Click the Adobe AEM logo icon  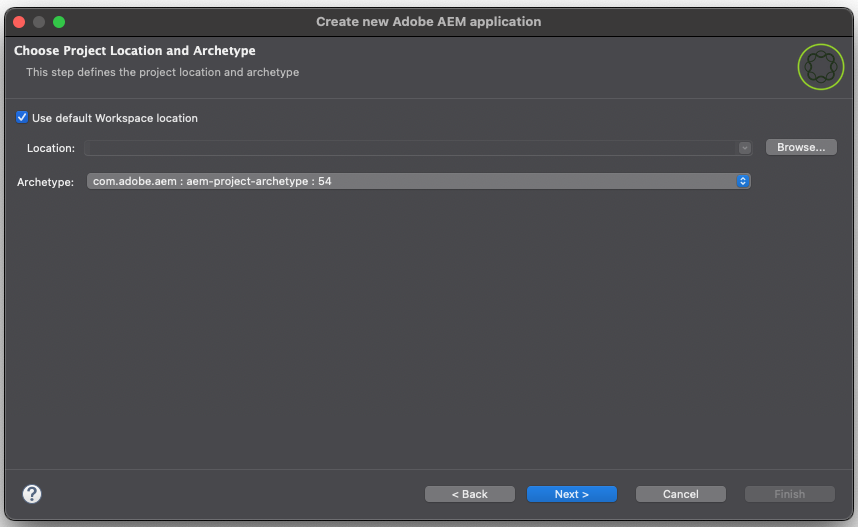click(821, 67)
